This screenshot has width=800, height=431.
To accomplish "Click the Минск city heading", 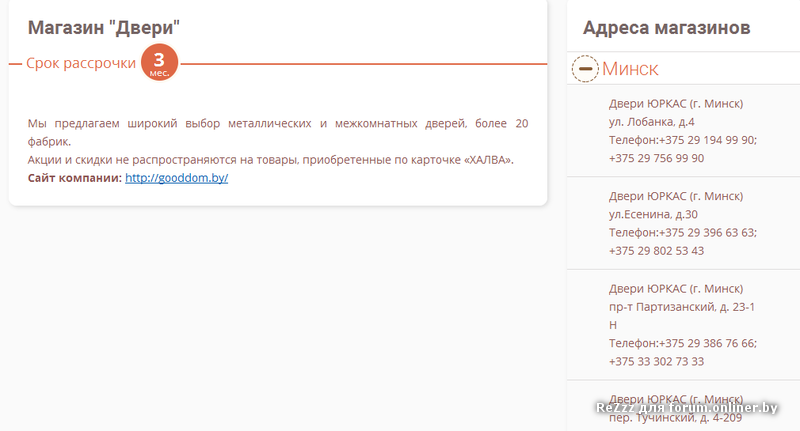I will pyautogui.click(x=630, y=68).
